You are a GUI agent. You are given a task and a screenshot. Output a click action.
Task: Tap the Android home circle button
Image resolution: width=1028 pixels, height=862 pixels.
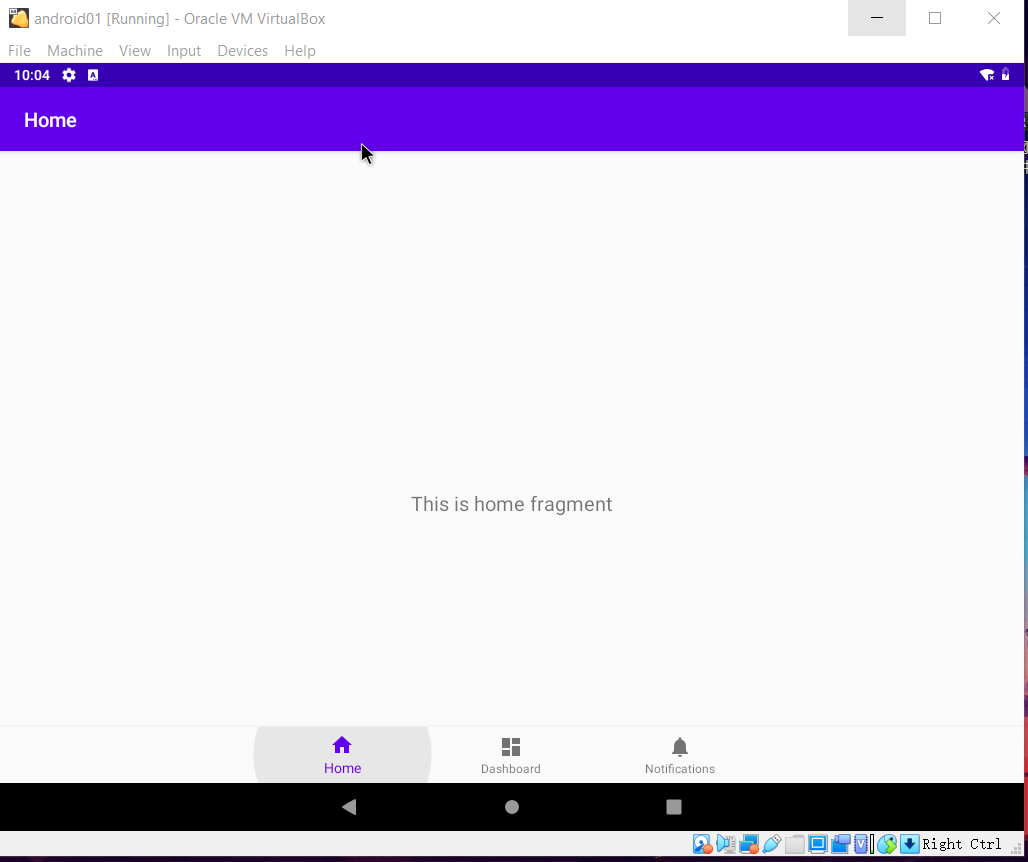512,807
